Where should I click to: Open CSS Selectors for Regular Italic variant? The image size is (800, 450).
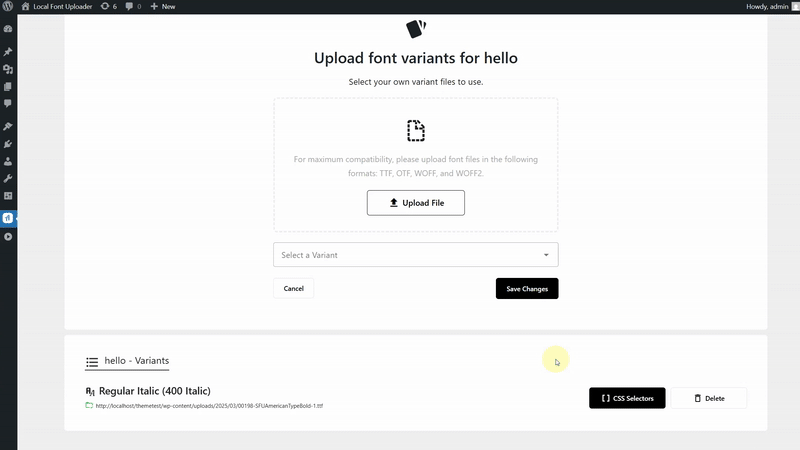[627, 398]
